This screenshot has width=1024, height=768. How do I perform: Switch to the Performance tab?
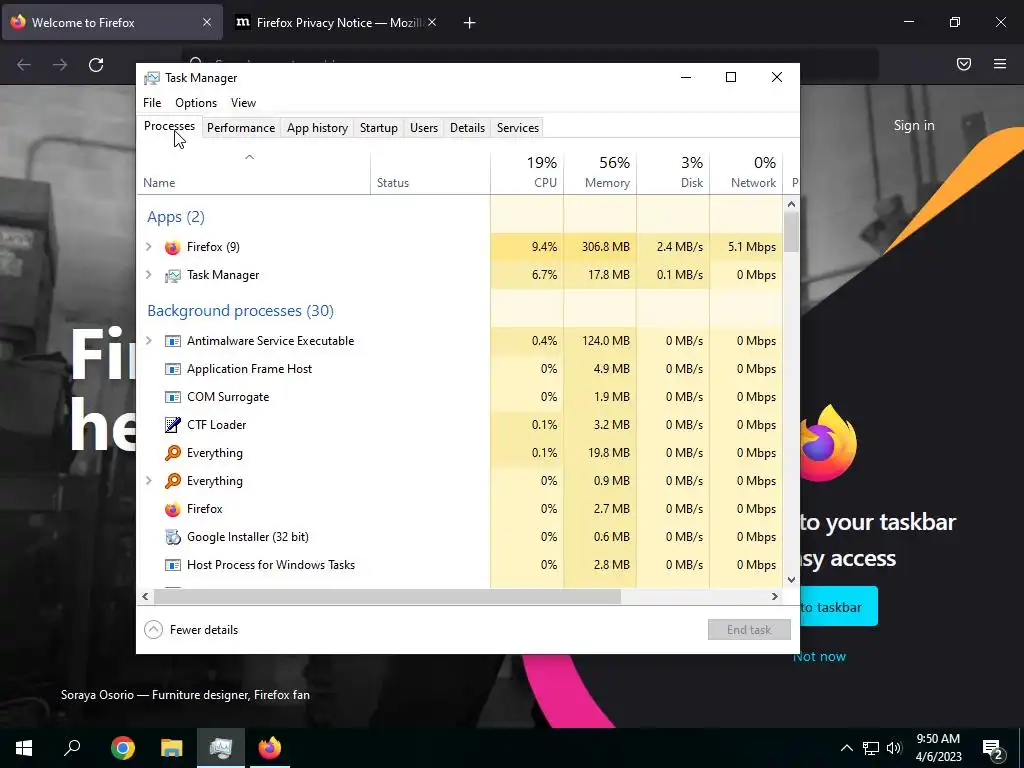[241, 128]
